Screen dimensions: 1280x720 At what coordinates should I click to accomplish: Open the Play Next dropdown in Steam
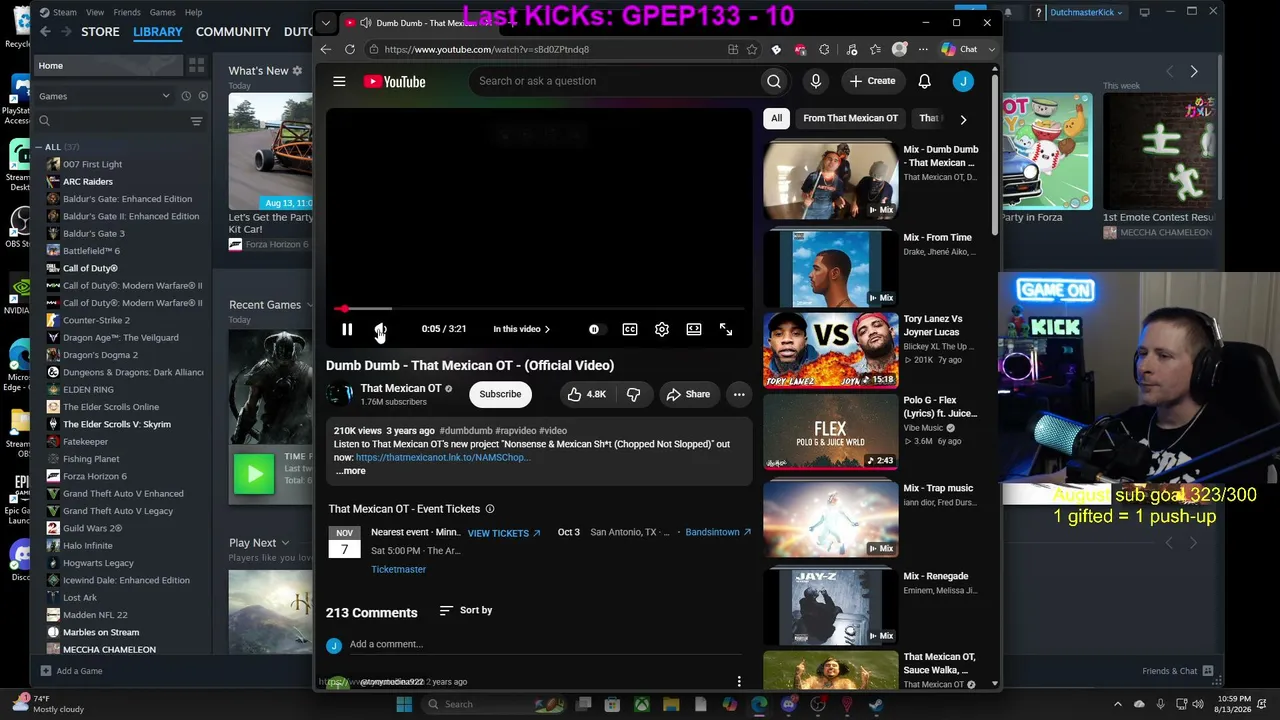(259, 543)
